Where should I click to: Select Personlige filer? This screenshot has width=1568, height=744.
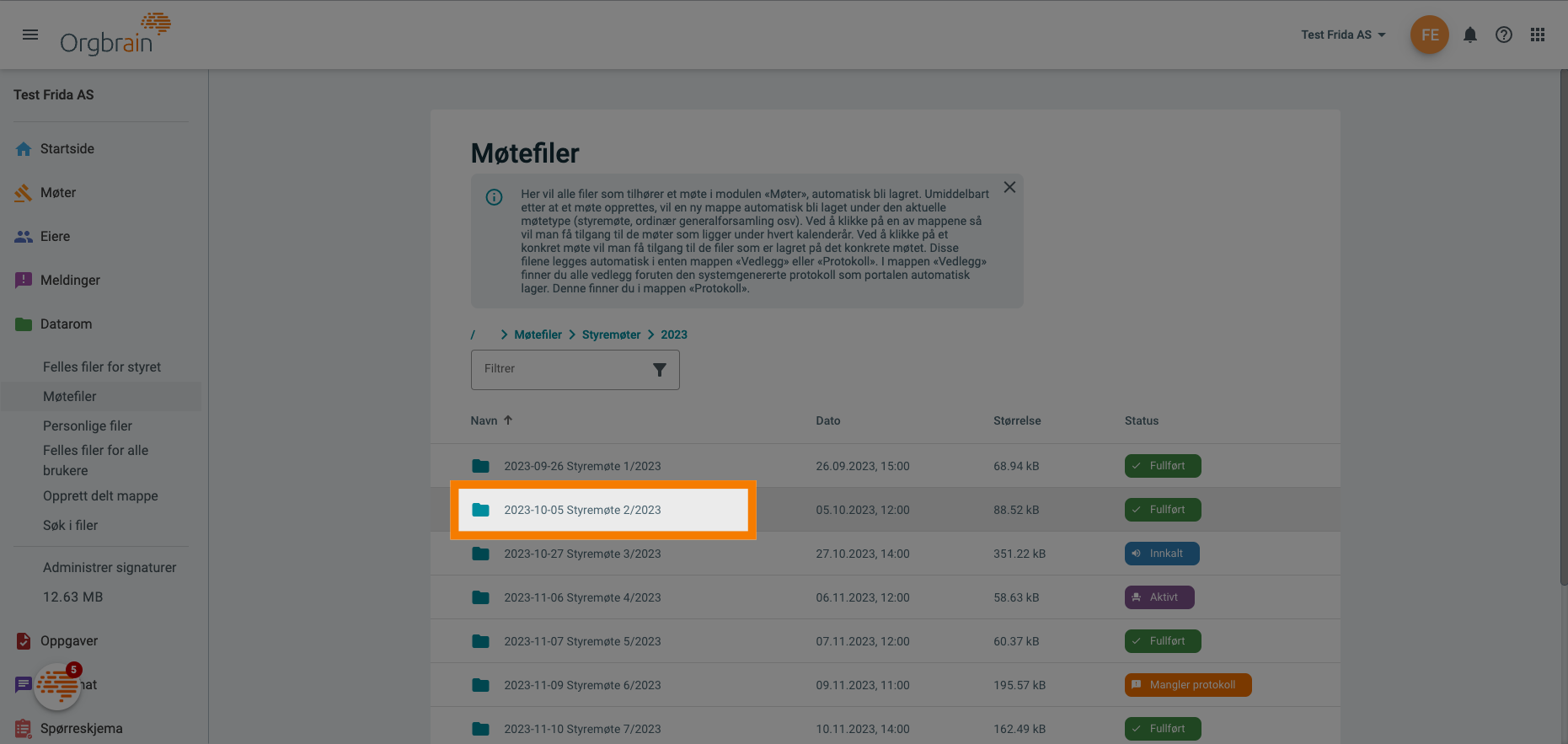coord(88,426)
